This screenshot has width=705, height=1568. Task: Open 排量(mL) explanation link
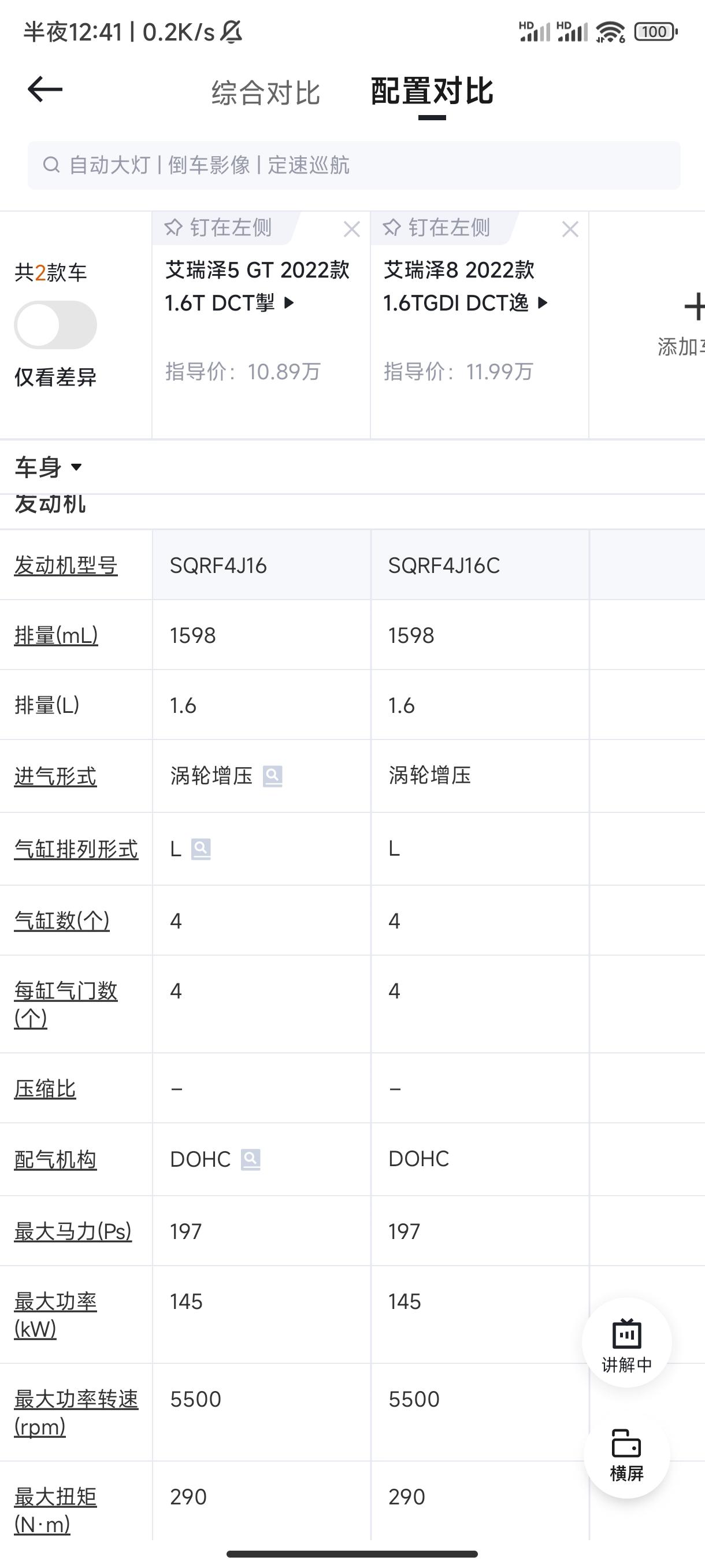coord(56,635)
